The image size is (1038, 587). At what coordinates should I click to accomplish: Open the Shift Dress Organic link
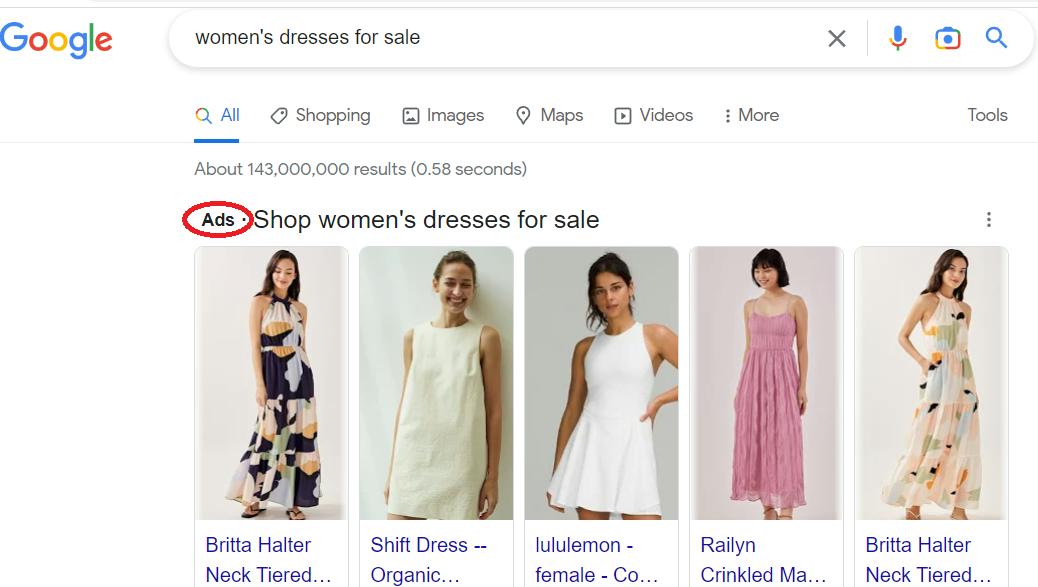pyautogui.click(x=428, y=559)
